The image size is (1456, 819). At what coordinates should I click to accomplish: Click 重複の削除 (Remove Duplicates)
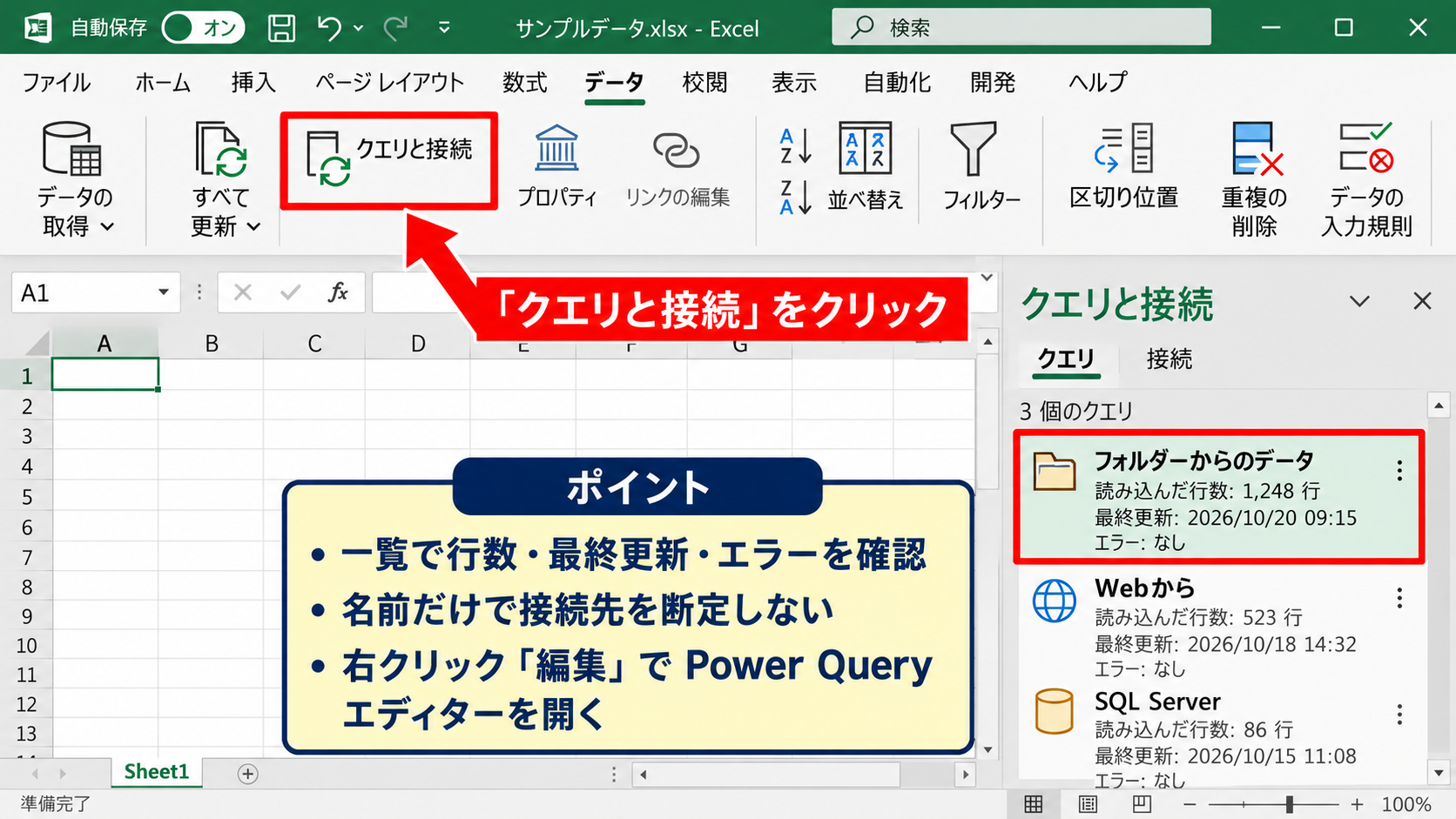click(1255, 179)
